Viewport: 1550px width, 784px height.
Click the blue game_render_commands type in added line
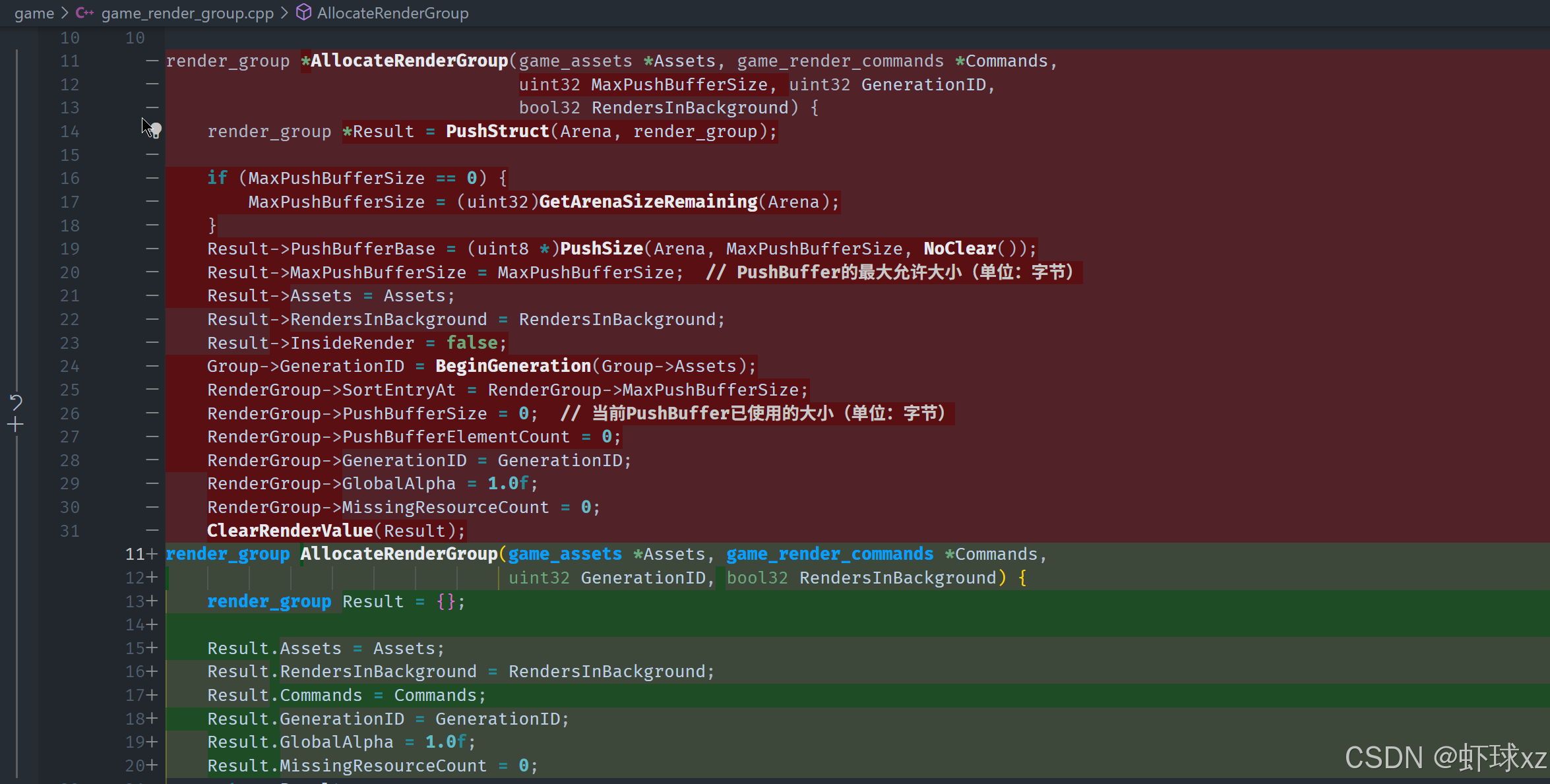[829, 554]
